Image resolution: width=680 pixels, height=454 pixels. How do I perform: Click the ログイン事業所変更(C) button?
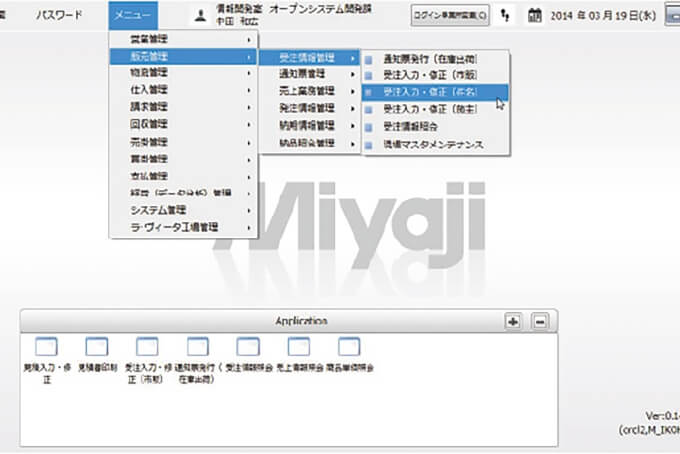(450, 16)
